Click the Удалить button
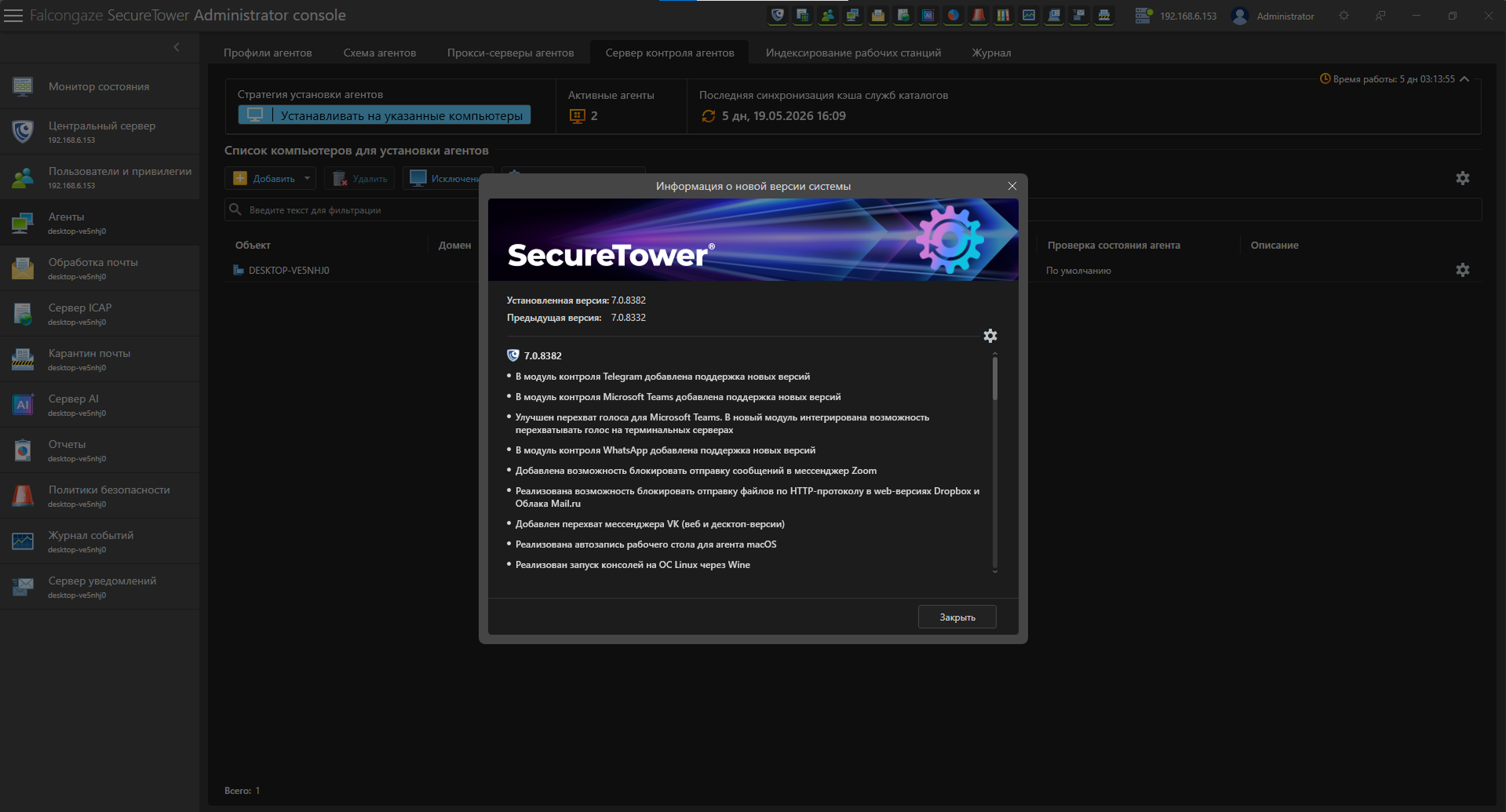Screen dimensions: 1506x812 360,178
